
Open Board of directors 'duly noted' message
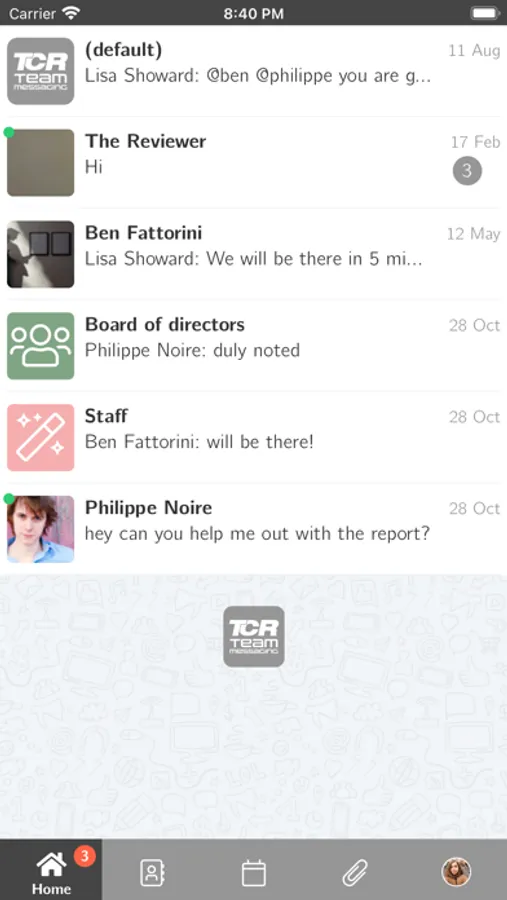253,346
